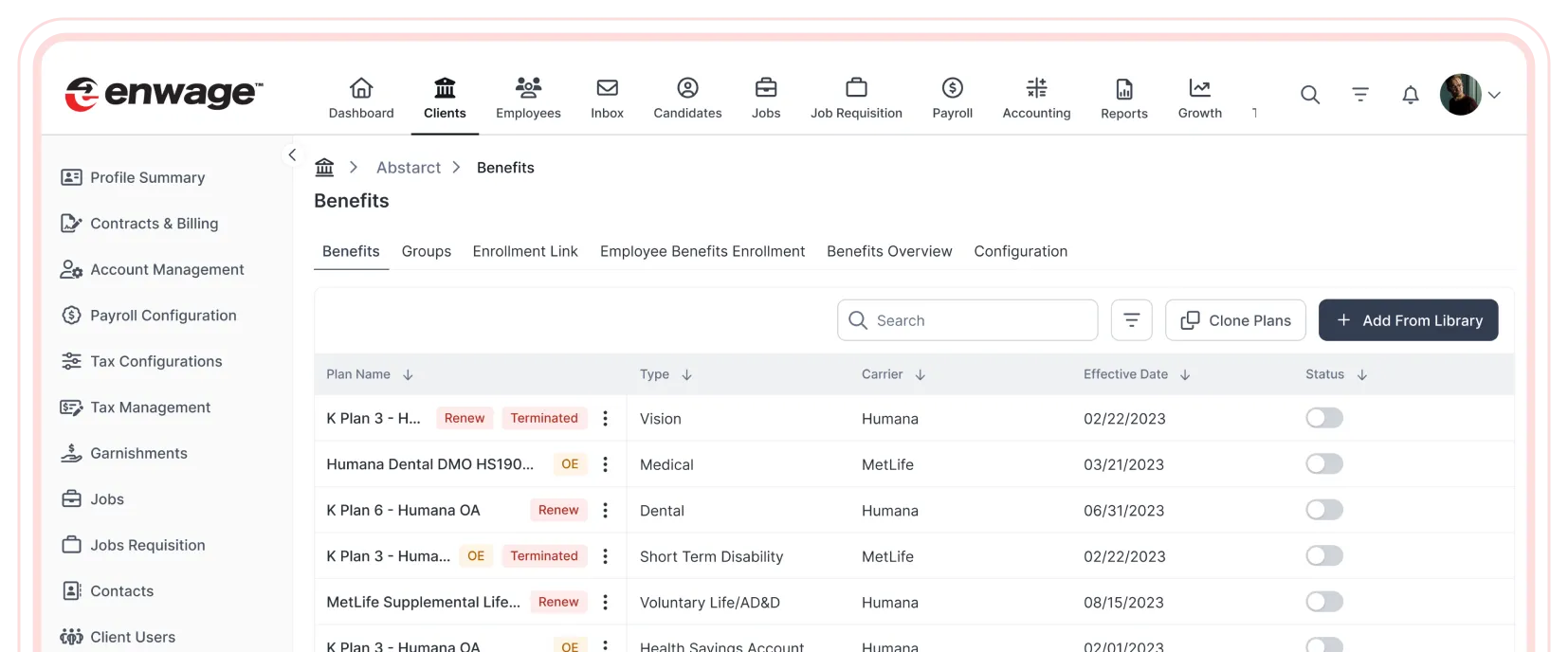Click the global search magnifier icon
This screenshot has height=652, width=1568.
(1310, 95)
